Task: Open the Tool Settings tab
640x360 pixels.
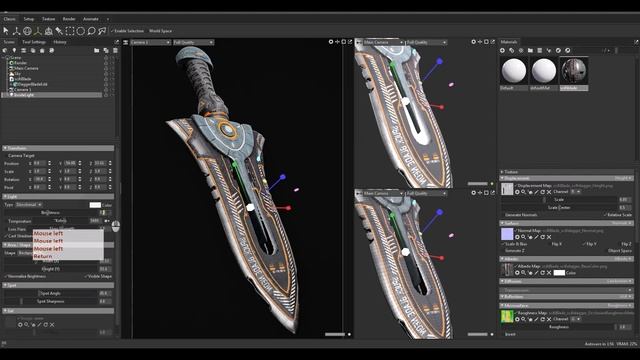Action: pos(34,42)
